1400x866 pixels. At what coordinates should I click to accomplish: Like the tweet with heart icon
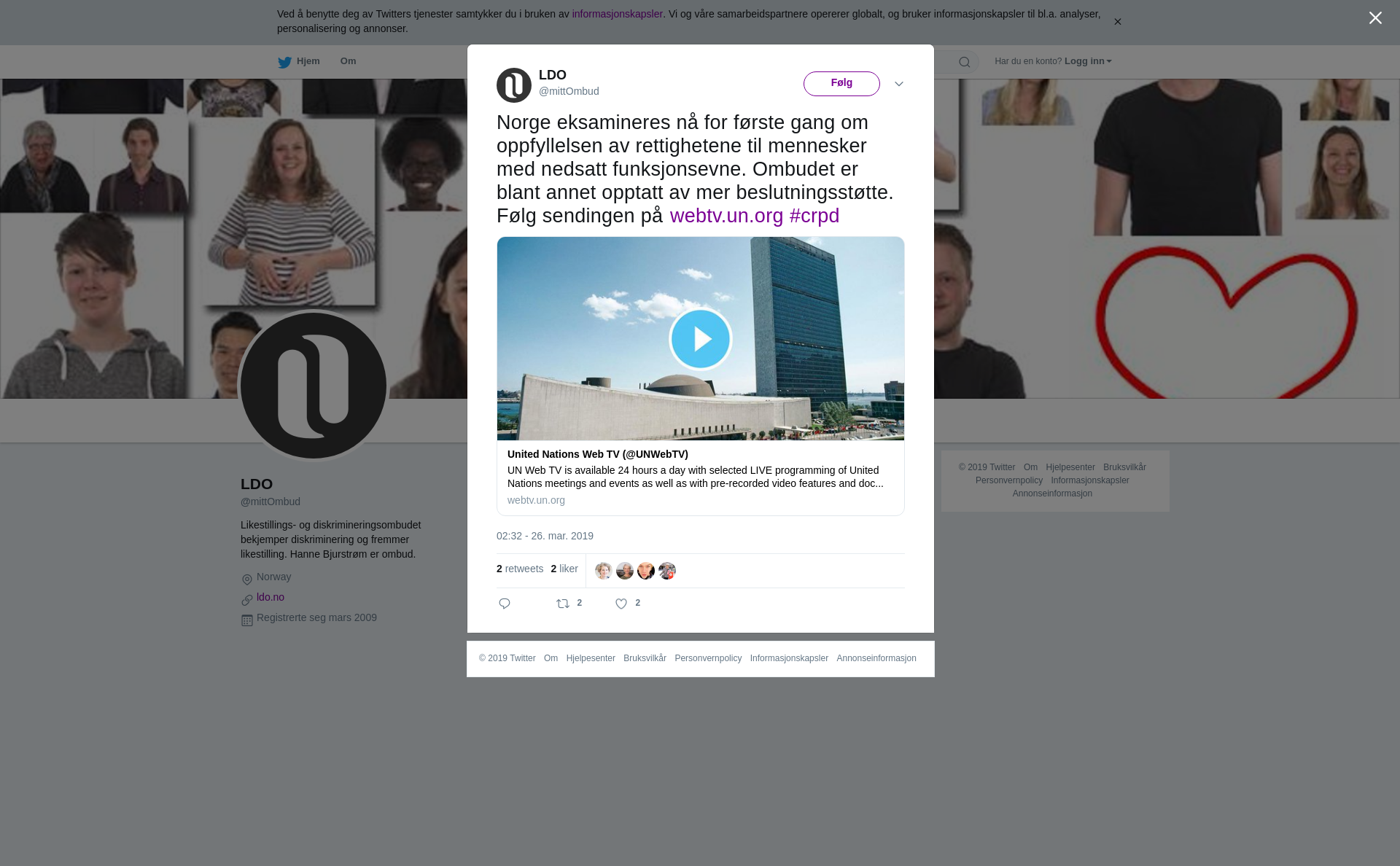pos(621,604)
